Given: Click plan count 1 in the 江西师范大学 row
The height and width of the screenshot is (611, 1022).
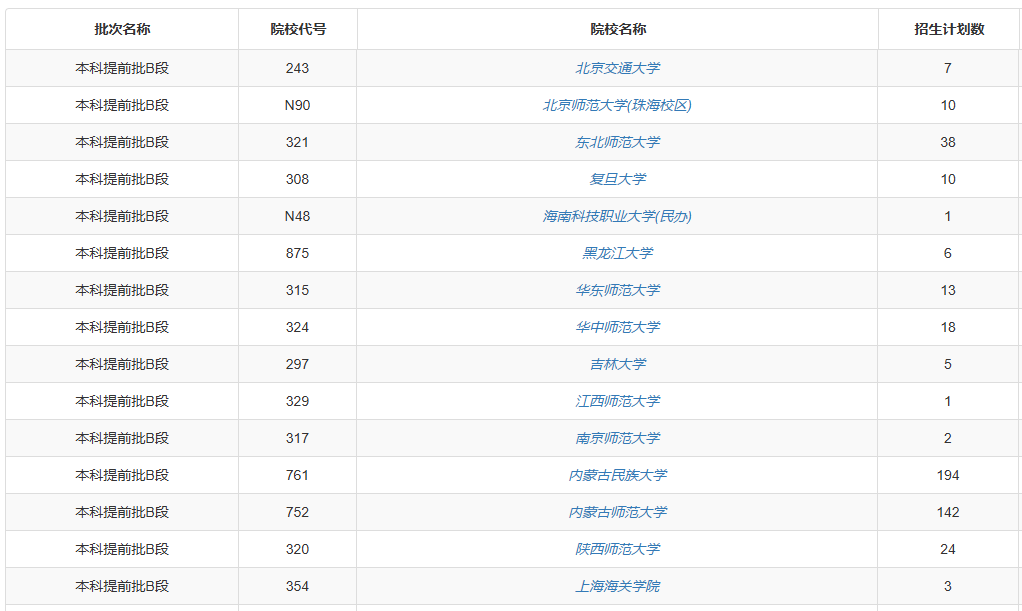Looking at the screenshot, I should [948, 401].
